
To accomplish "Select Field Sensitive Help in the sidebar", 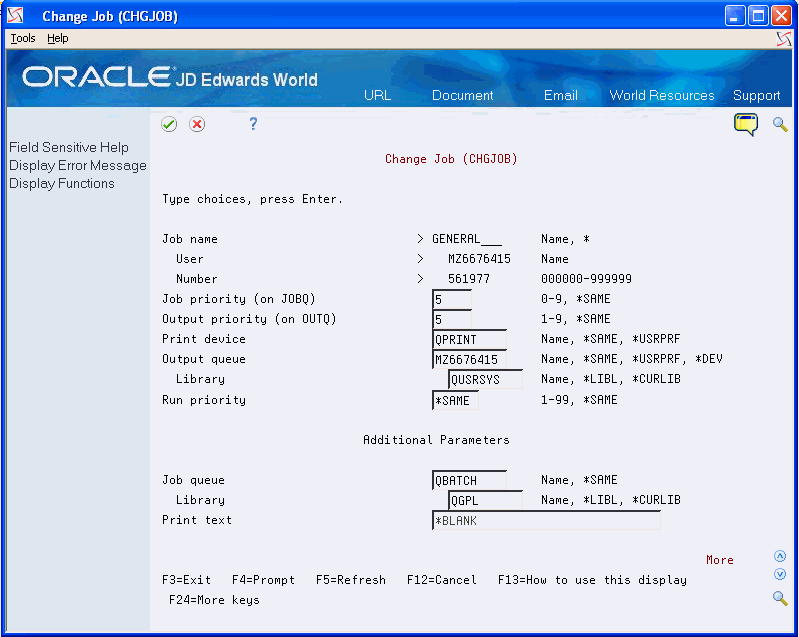I will 69,147.
